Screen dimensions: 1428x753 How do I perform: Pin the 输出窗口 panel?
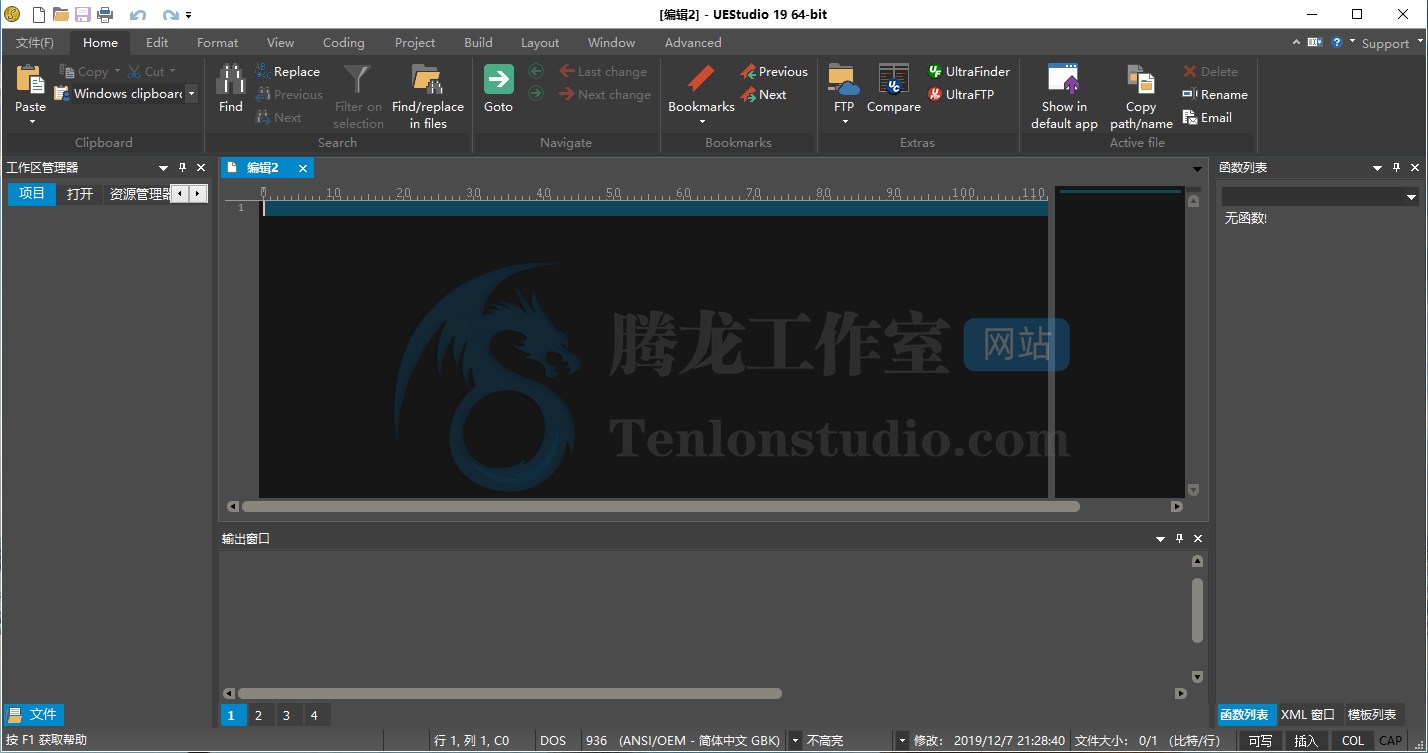[x=1179, y=538]
